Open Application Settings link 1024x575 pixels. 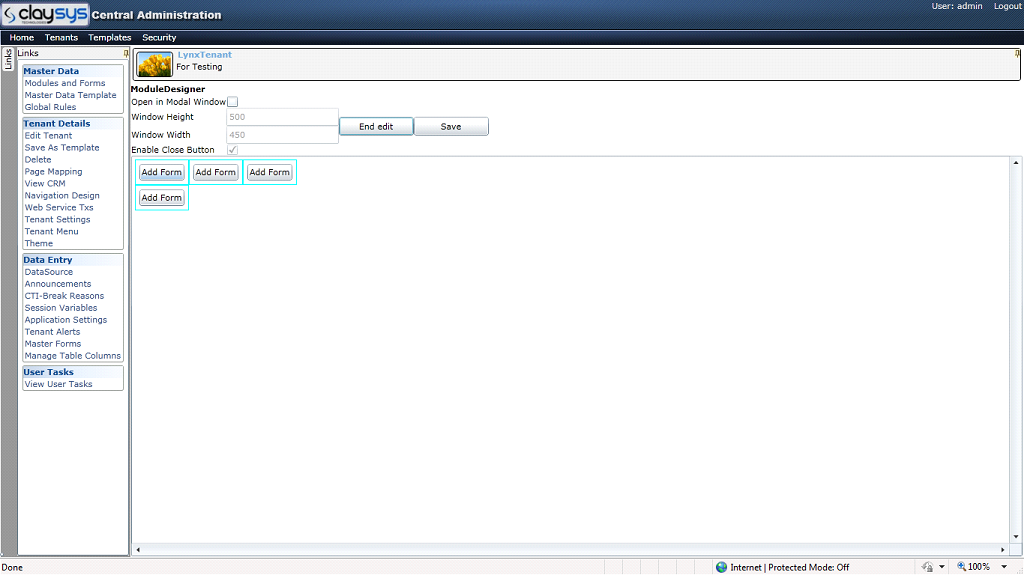(x=66, y=320)
